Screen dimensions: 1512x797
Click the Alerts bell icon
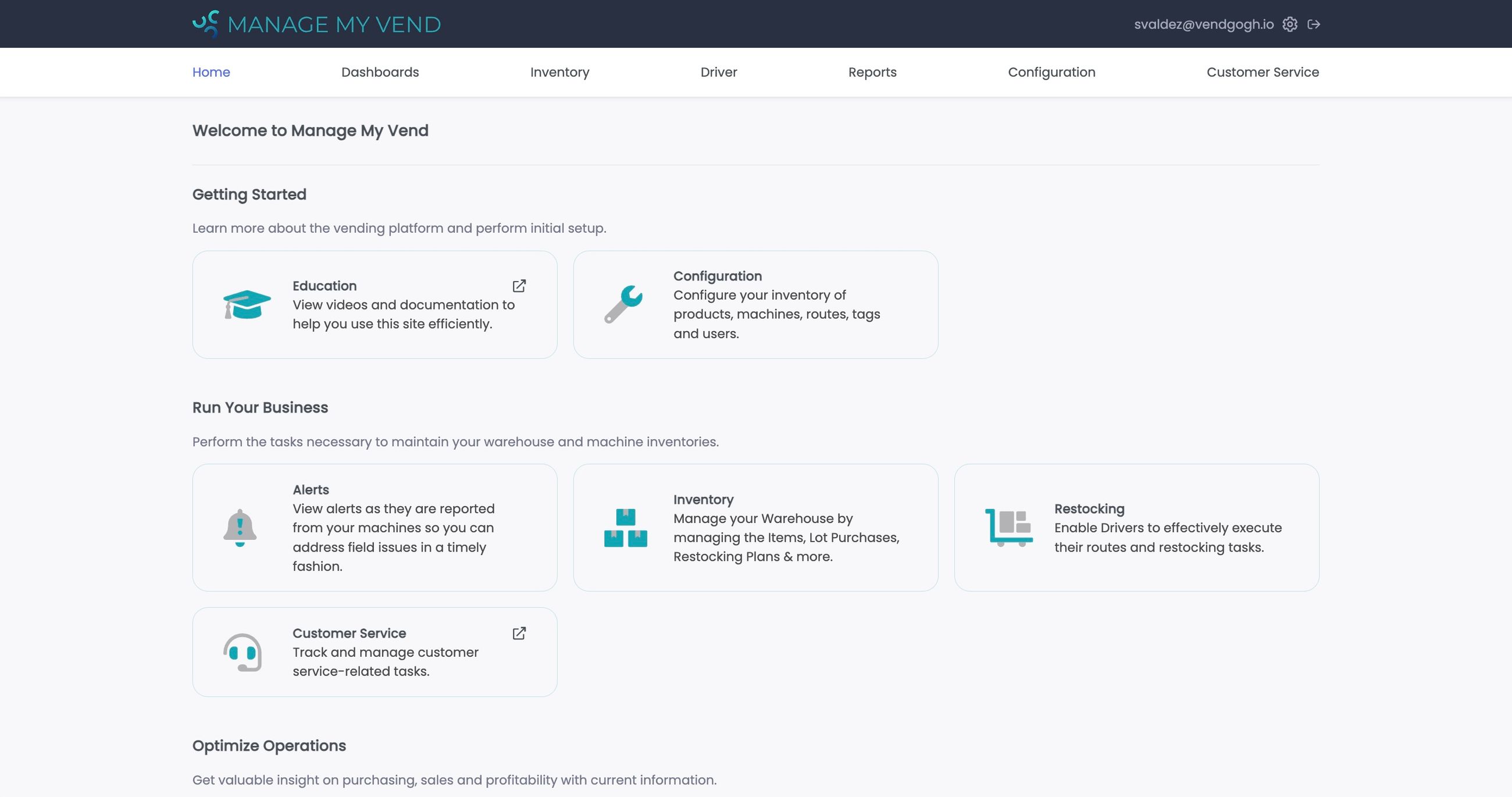coord(239,528)
